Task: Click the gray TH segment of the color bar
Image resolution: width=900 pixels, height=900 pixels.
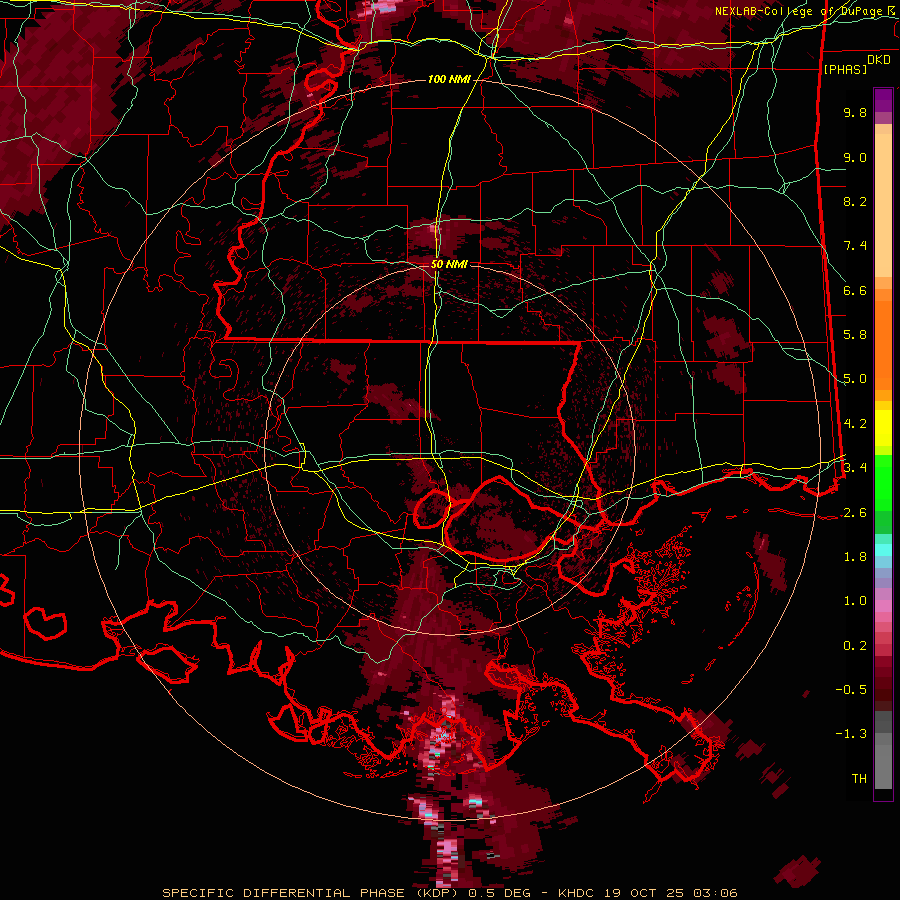Action: point(883,763)
